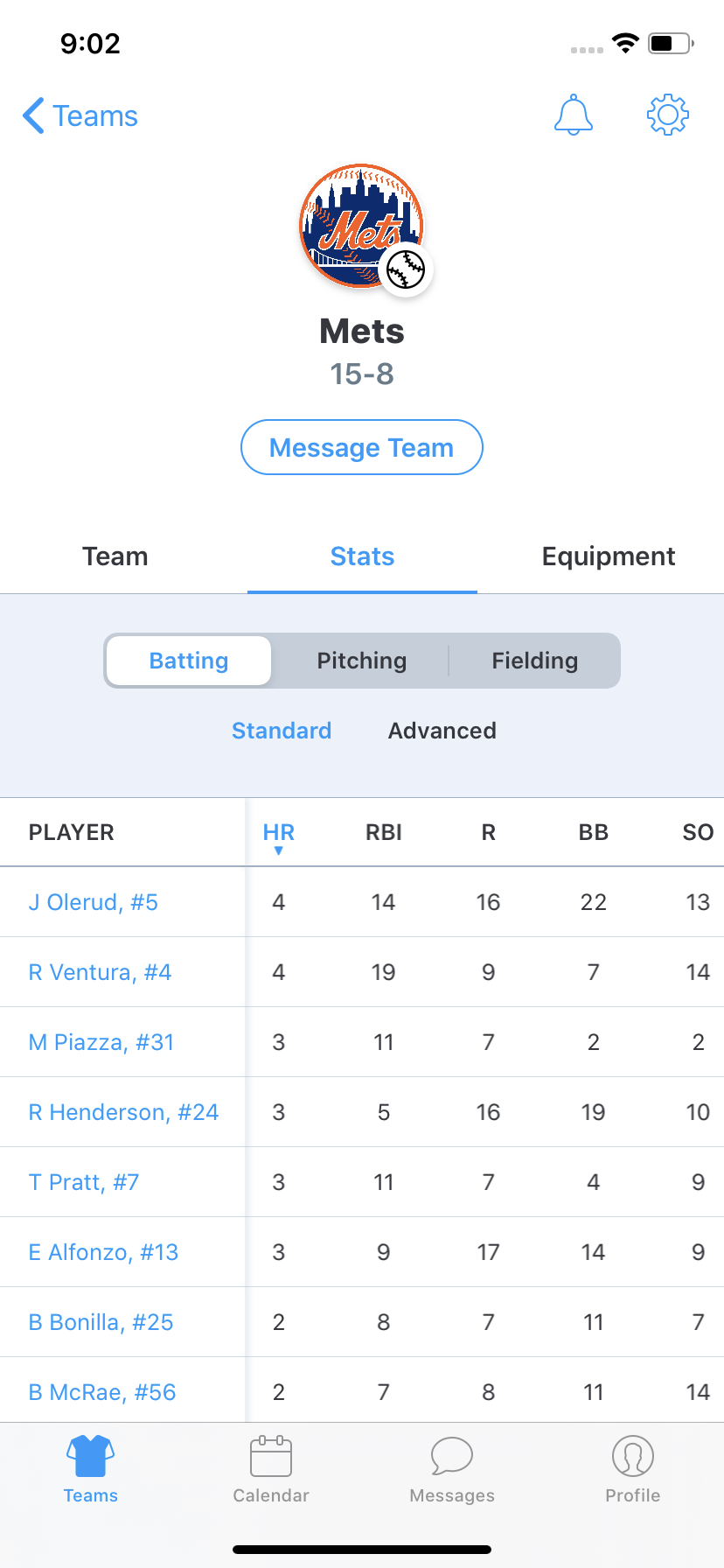Screen dimensions: 724x1568
Task: Sort by the HR column arrow
Action: click(x=279, y=850)
